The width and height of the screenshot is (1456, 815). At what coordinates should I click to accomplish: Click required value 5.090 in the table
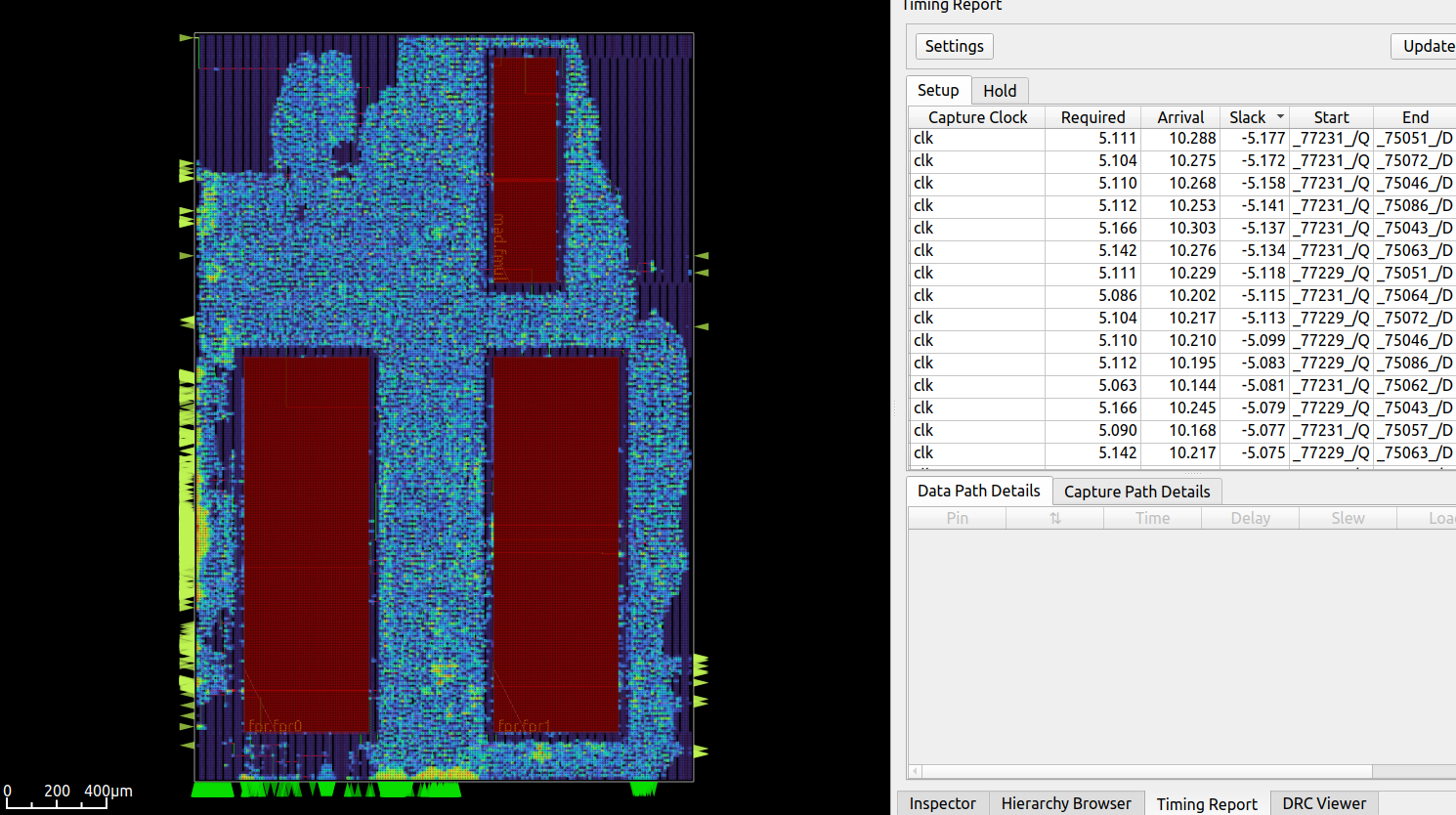coord(1117,431)
